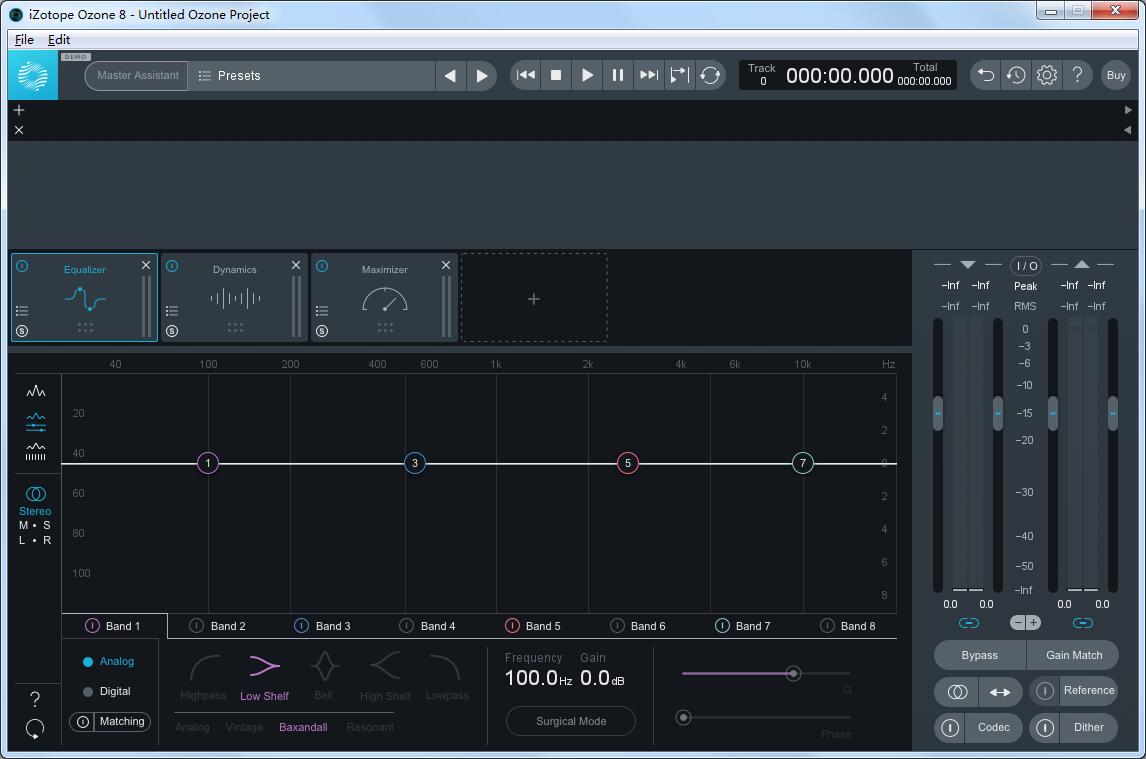Screen dimensions: 1146x759
Task: Open the settings gear icon
Action: [1046, 75]
